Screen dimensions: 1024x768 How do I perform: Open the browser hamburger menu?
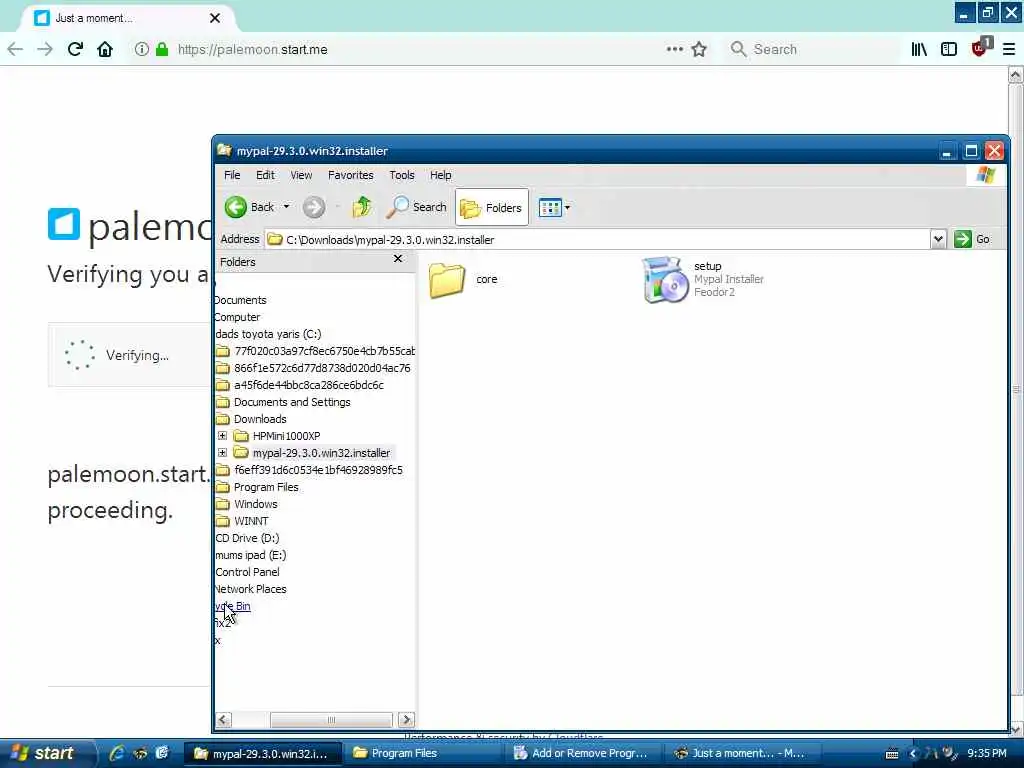click(1009, 49)
